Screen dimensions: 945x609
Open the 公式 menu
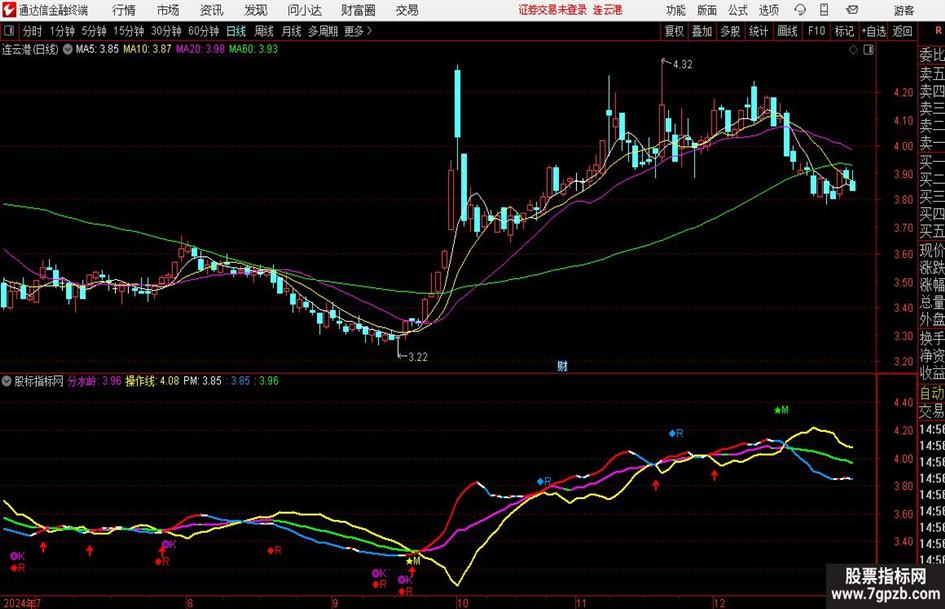[738, 10]
